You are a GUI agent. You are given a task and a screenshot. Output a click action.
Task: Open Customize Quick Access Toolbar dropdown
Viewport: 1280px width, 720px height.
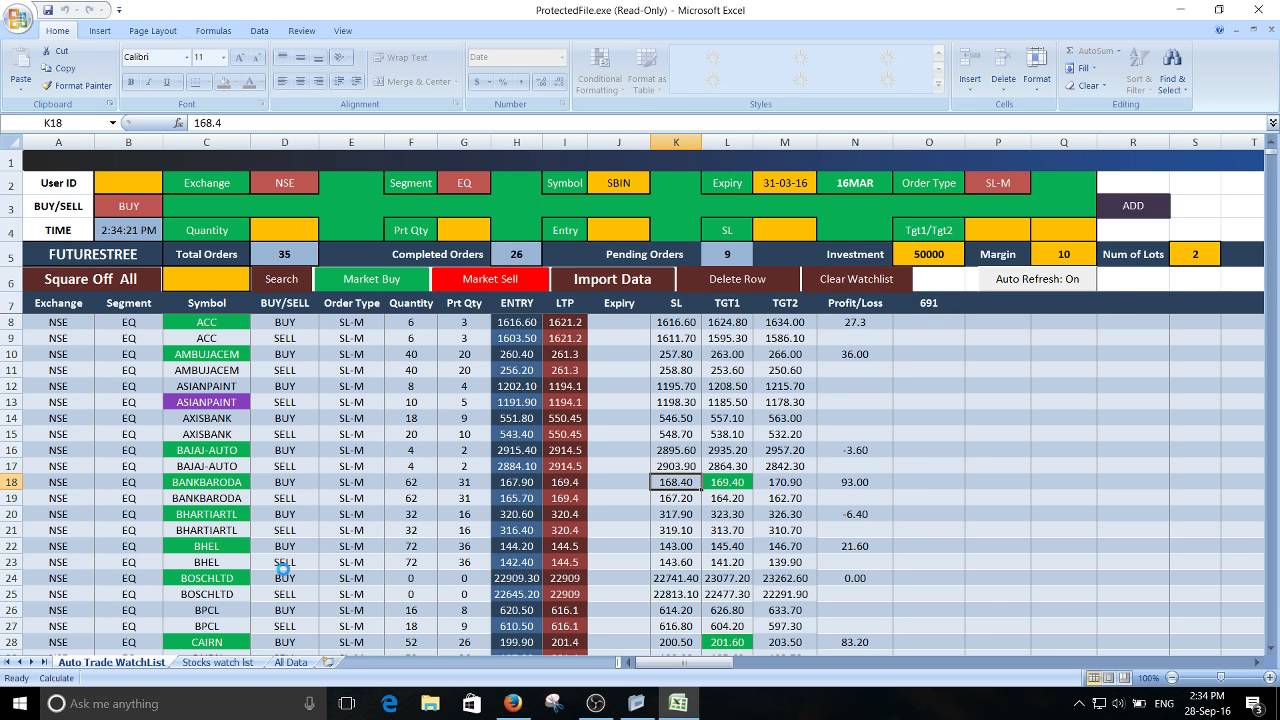[x=119, y=10]
